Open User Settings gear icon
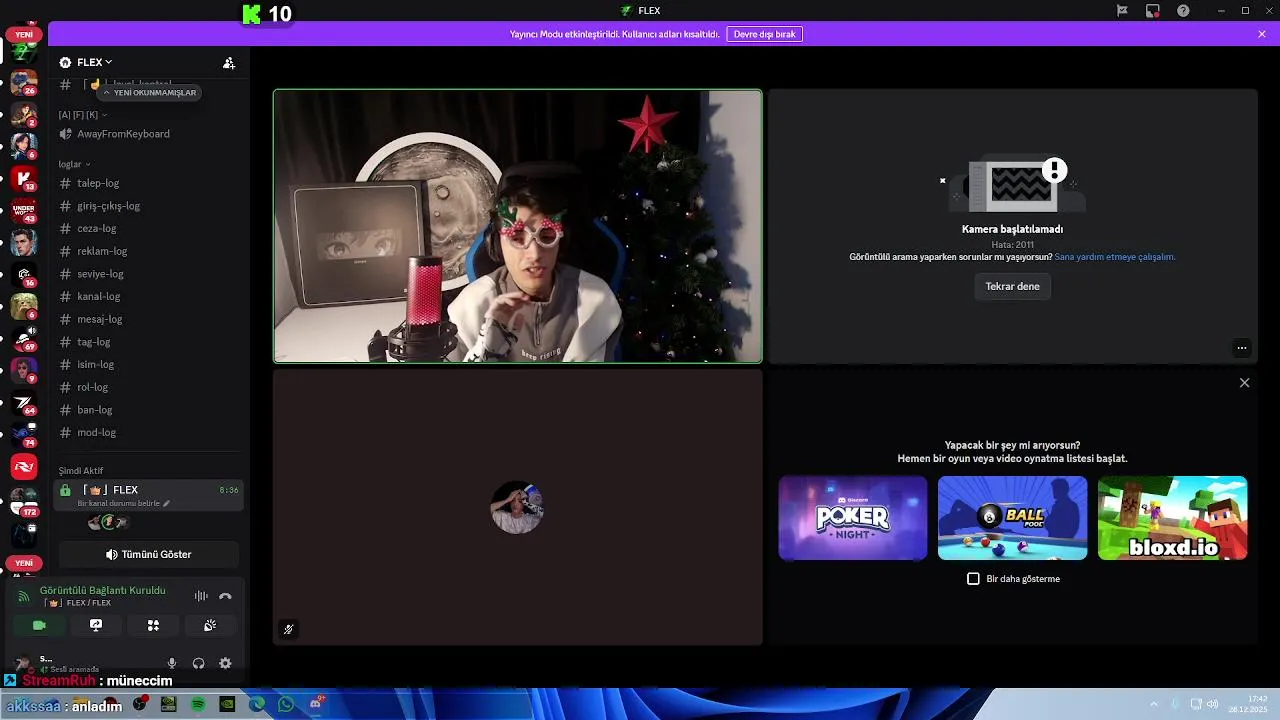Image resolution: width=1280 pixels, height=720 pixels. [x=225, y=663]
